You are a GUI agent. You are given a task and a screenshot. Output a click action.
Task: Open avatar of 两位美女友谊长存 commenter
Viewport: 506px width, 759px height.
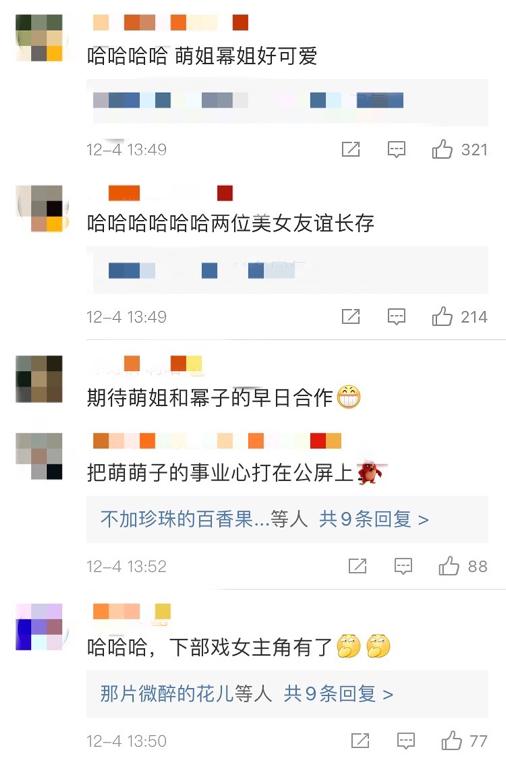pyautogui.click(x=39, y=208)
